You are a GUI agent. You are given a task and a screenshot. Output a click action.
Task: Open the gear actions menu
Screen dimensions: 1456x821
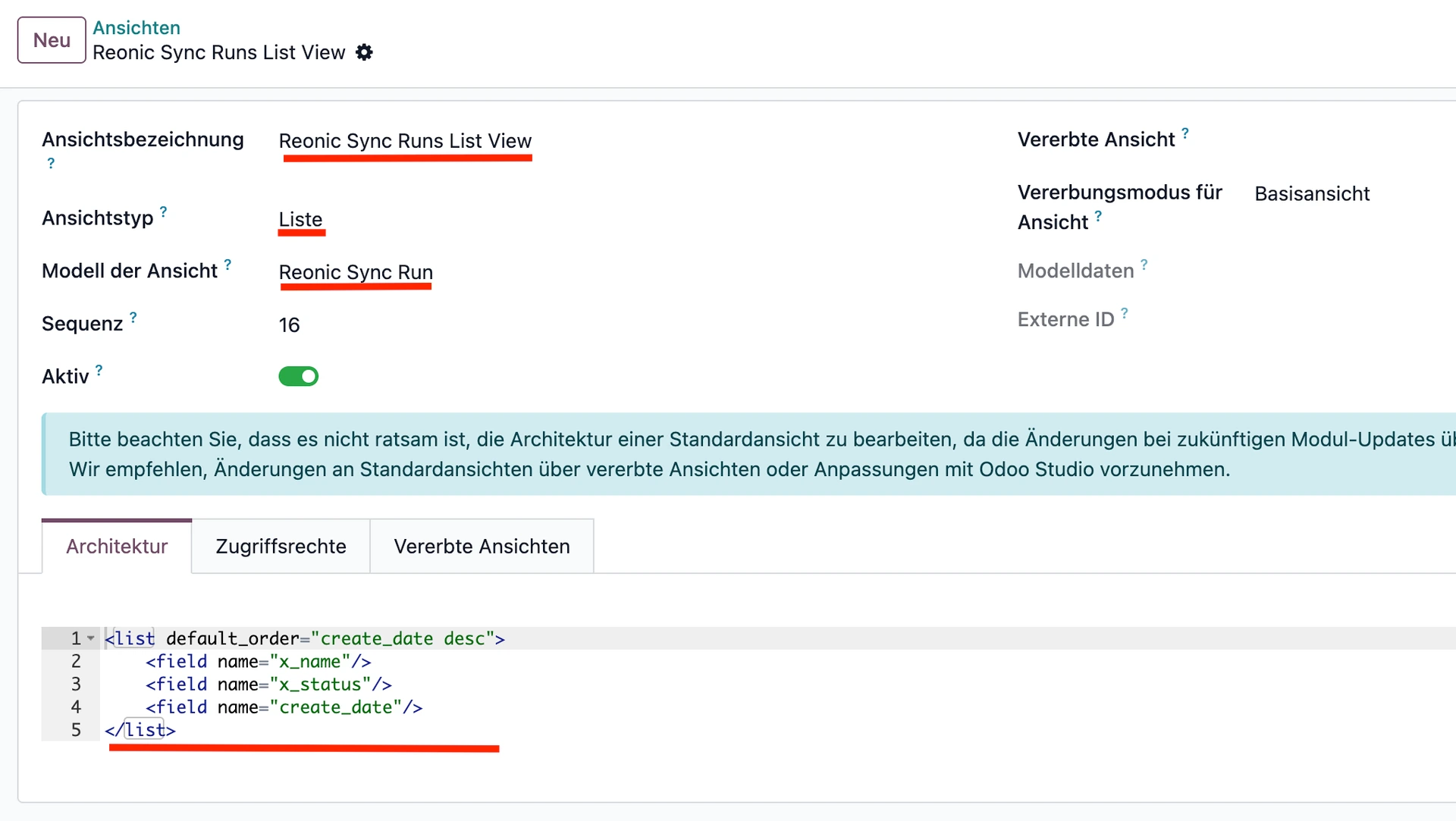tap(365, 52)
